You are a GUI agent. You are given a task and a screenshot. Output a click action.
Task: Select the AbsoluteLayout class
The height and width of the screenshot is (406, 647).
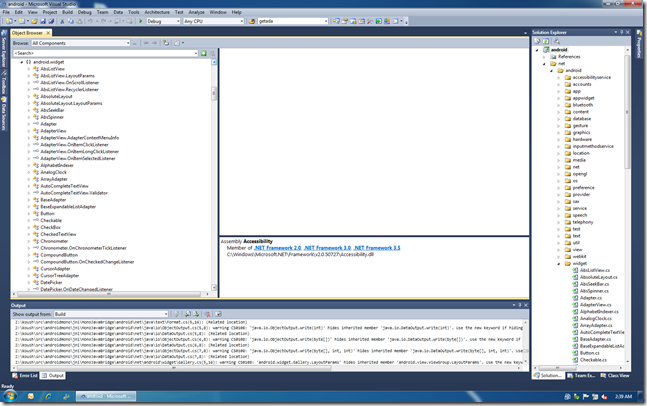(56, 97)
